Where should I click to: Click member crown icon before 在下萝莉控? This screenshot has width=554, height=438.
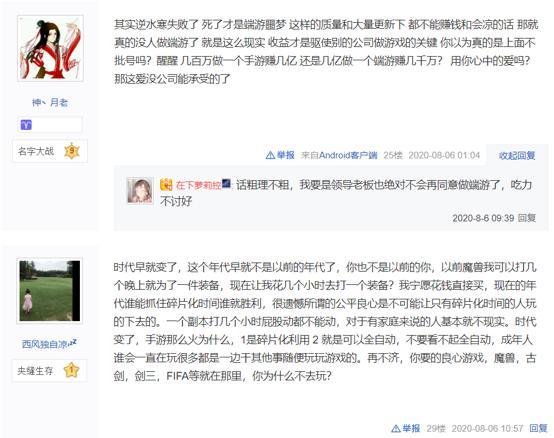pyautogui.click(x=166, y=184)
